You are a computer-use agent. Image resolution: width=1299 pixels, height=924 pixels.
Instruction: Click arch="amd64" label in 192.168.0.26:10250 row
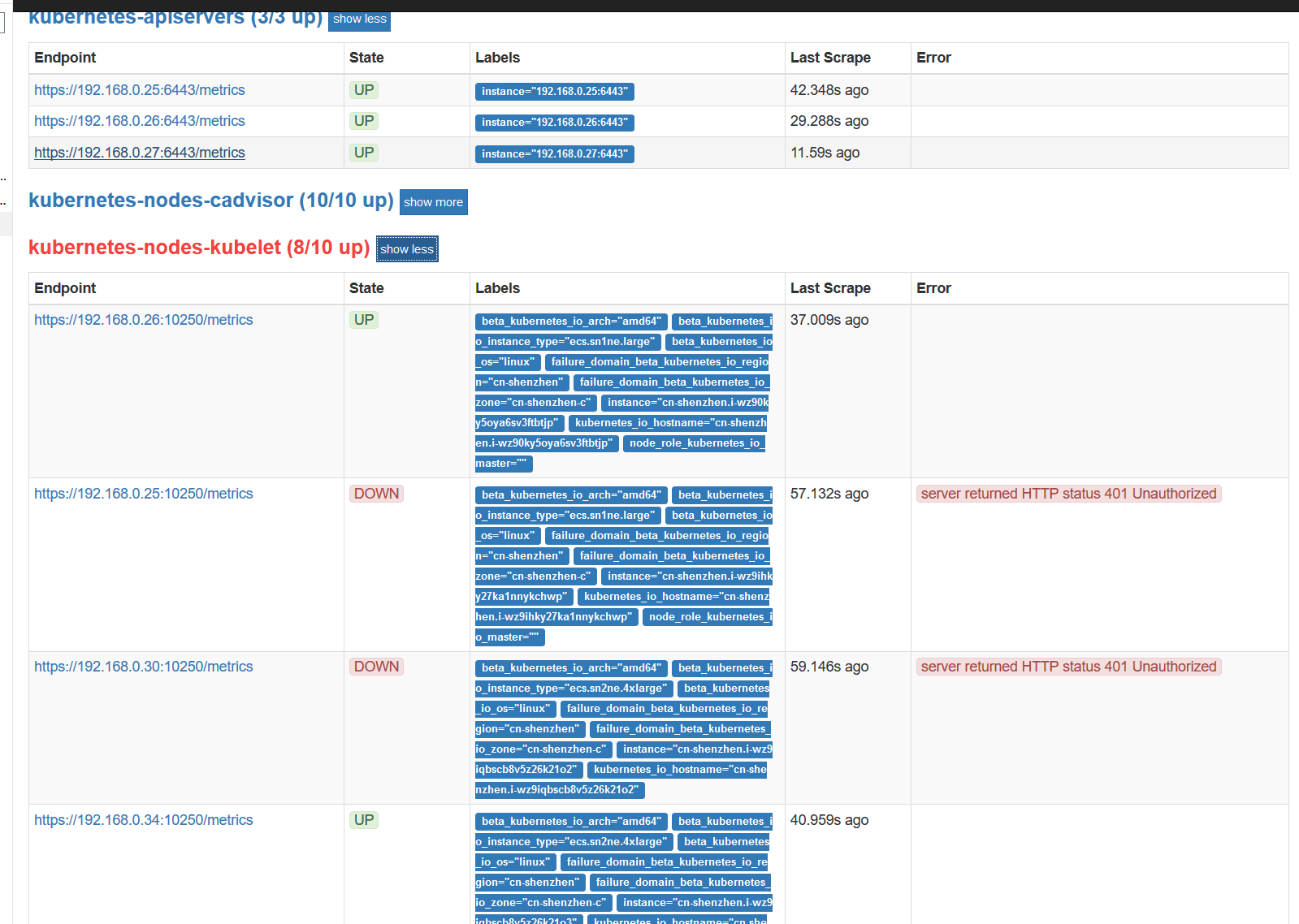point(571,322)
